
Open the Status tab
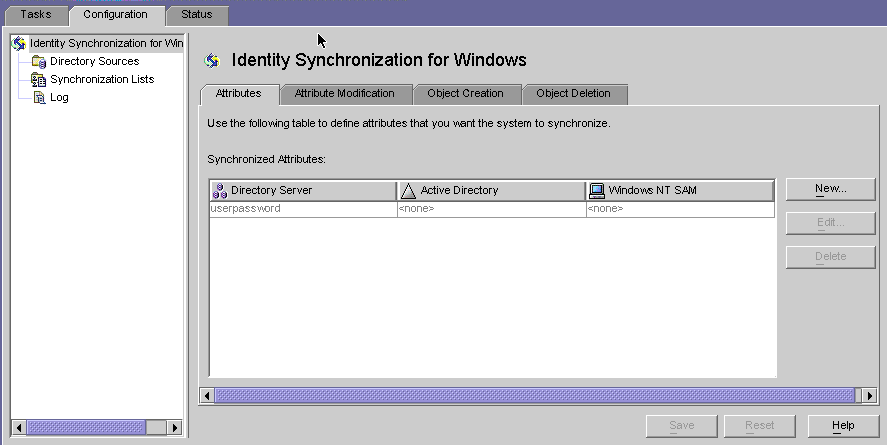tap(197, 15)
